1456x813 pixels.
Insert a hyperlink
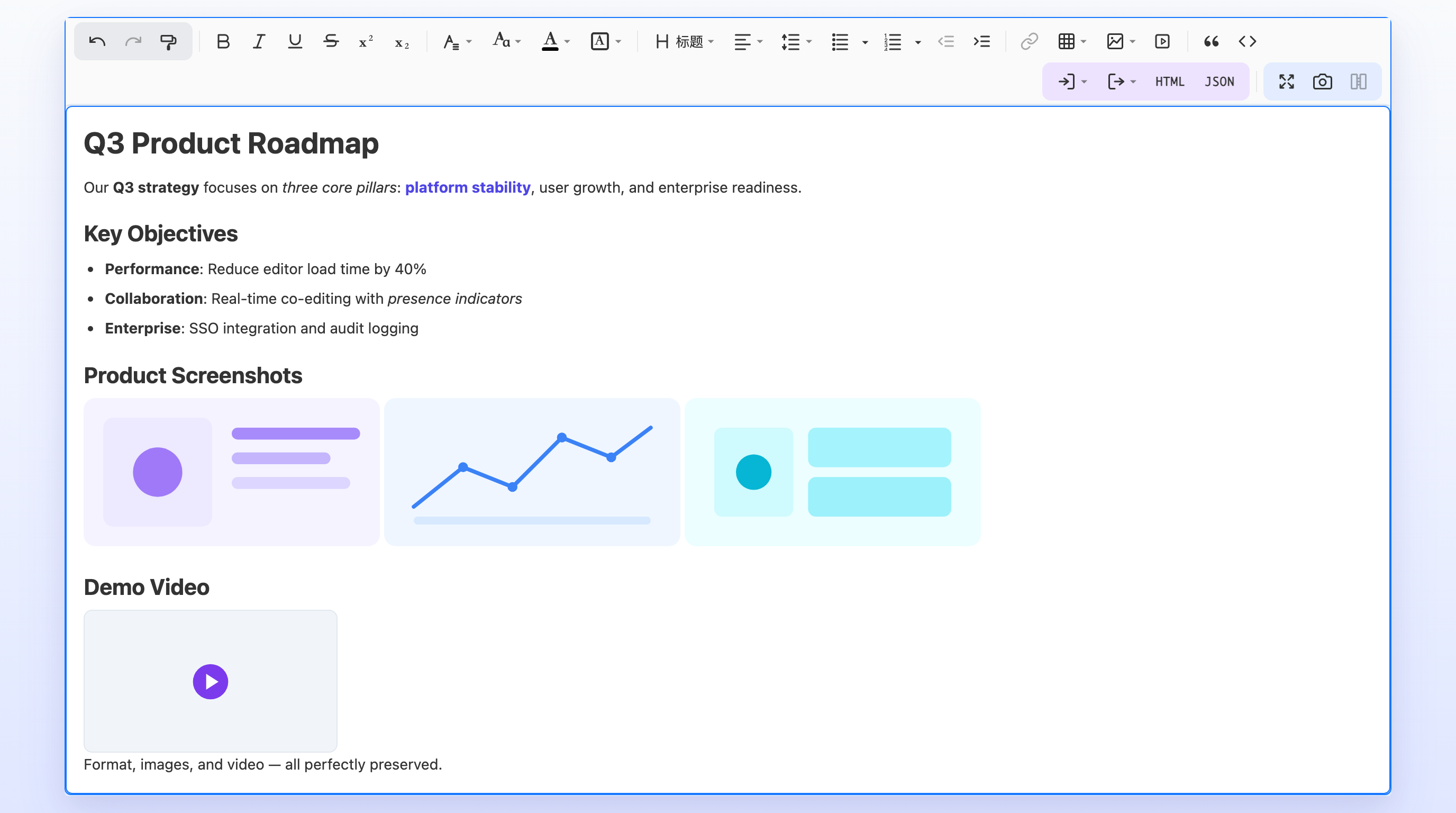click(x=1029, y=41)
